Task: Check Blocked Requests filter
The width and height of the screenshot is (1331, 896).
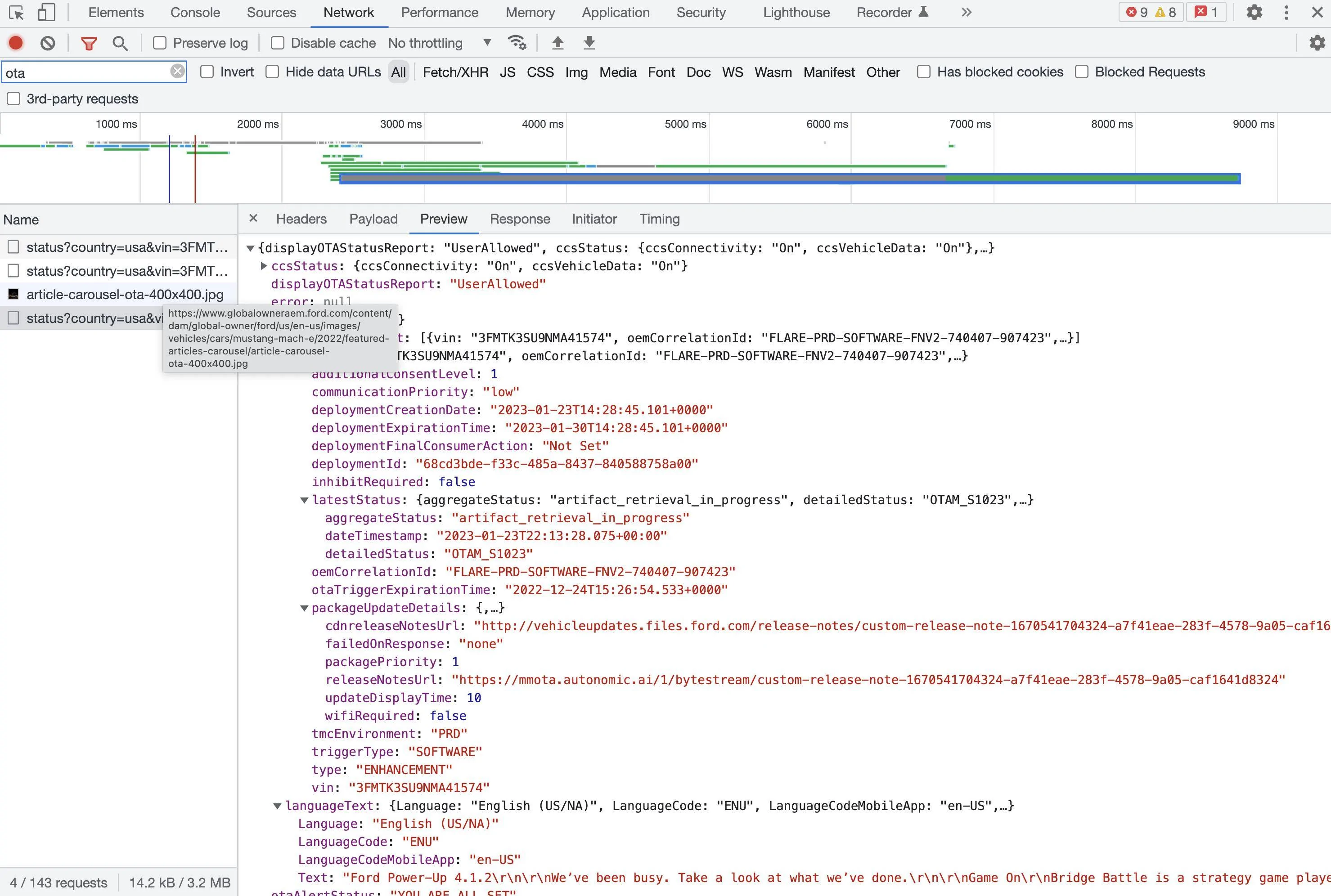Action: pyautogui.click(x=1081, y=72)
